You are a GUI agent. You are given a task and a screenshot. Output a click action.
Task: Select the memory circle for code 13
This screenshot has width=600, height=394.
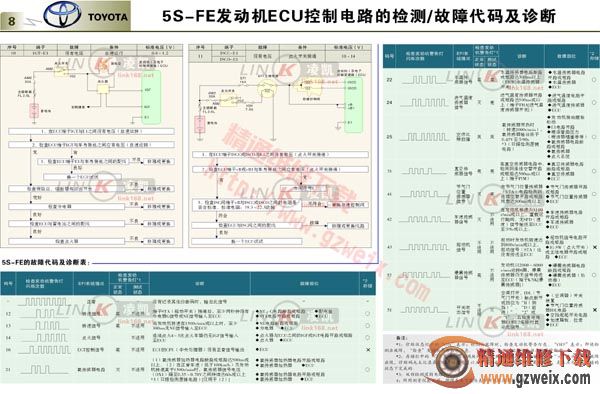tap(367, 326)
